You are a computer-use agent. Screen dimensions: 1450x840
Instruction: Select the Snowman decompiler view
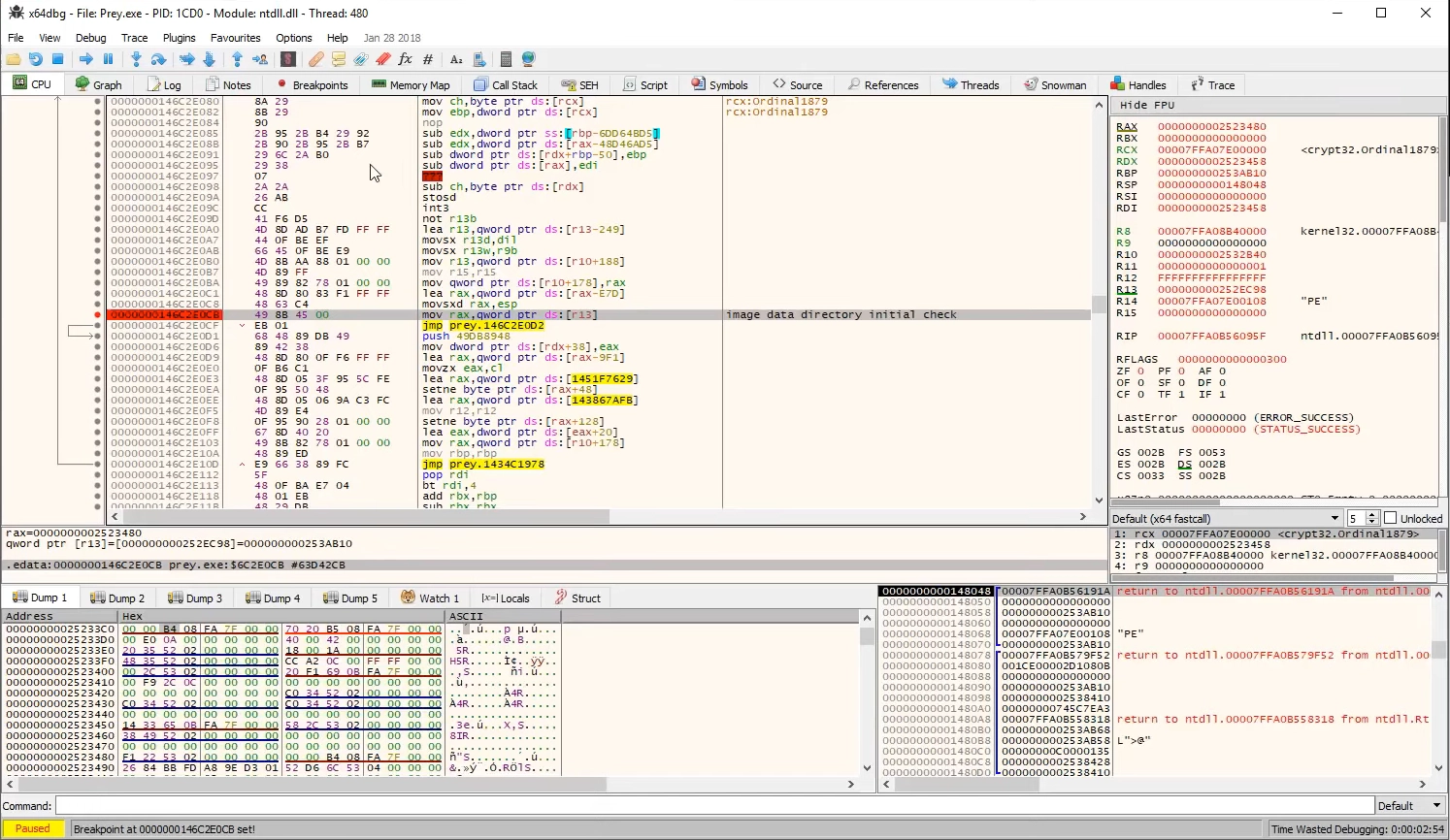click(1055, 84)
